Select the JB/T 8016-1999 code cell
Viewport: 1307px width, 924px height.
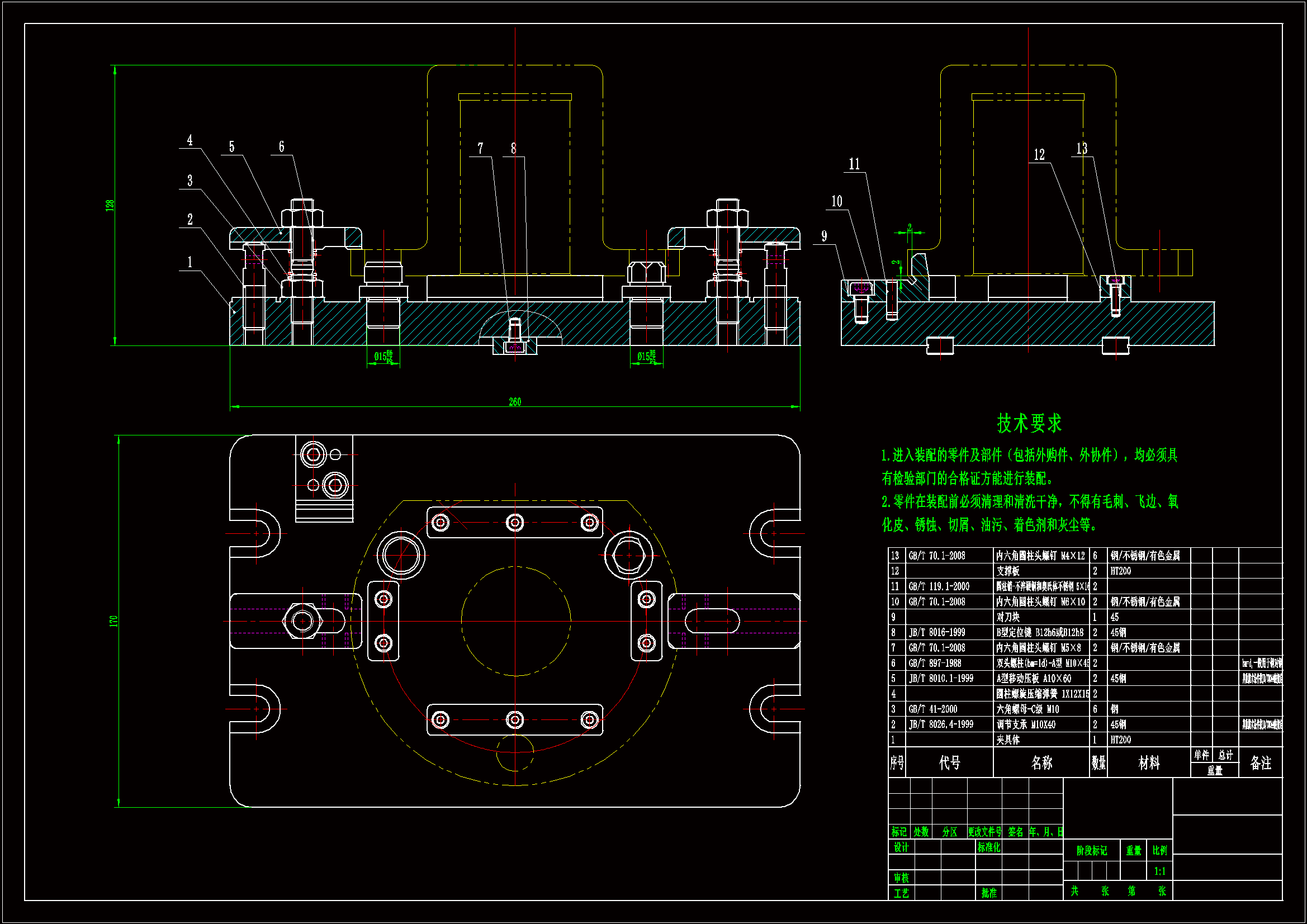point(936,633)
